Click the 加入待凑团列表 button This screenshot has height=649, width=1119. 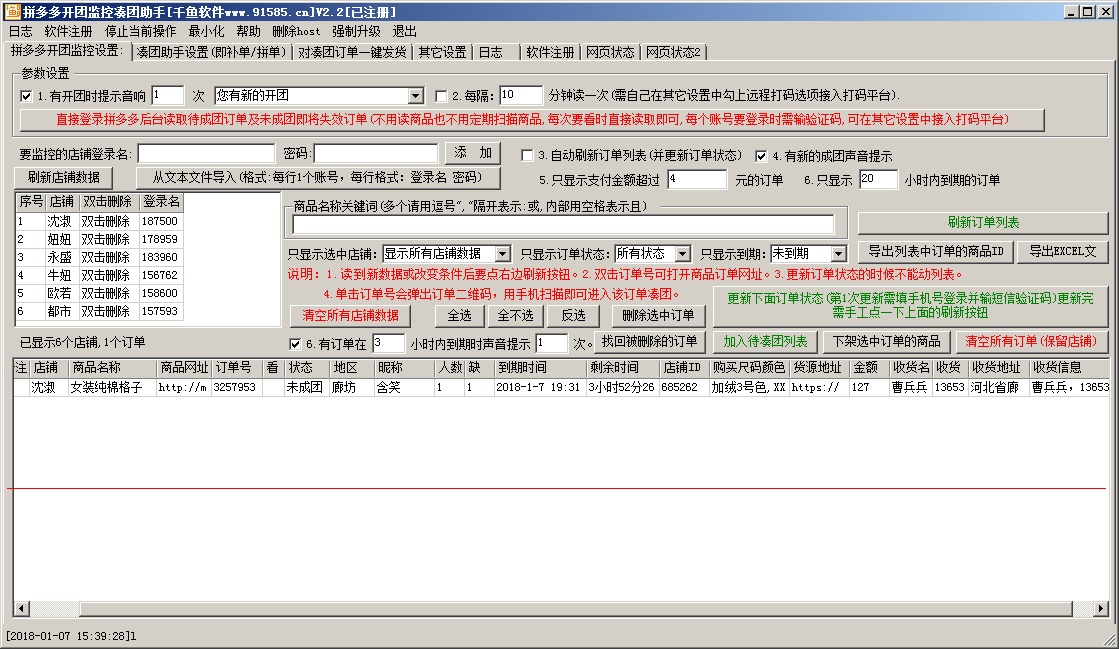pos(765,342)
